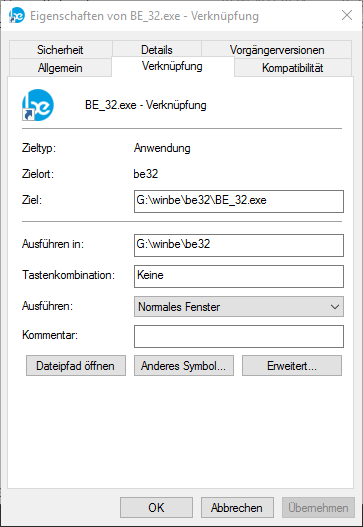Focus the Tastenkombination field showing Keine
Viewport: 363px width, 527px height.
coord(239,276)
